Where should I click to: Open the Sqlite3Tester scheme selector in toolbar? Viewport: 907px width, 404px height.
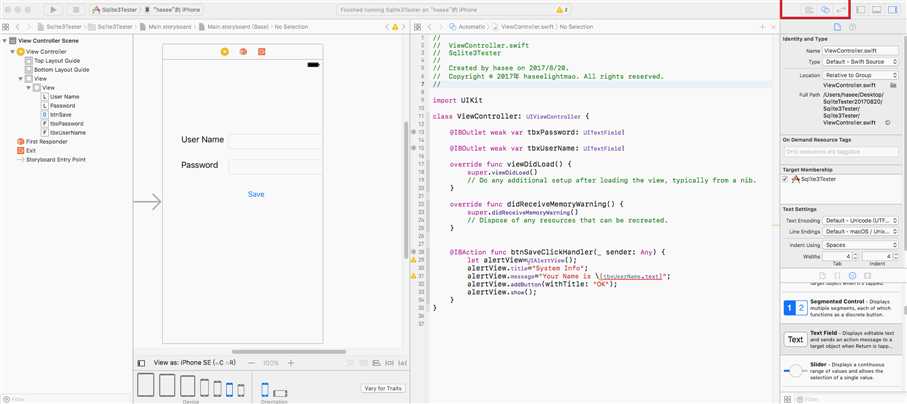pyautogui.click(x=115, y=10)
